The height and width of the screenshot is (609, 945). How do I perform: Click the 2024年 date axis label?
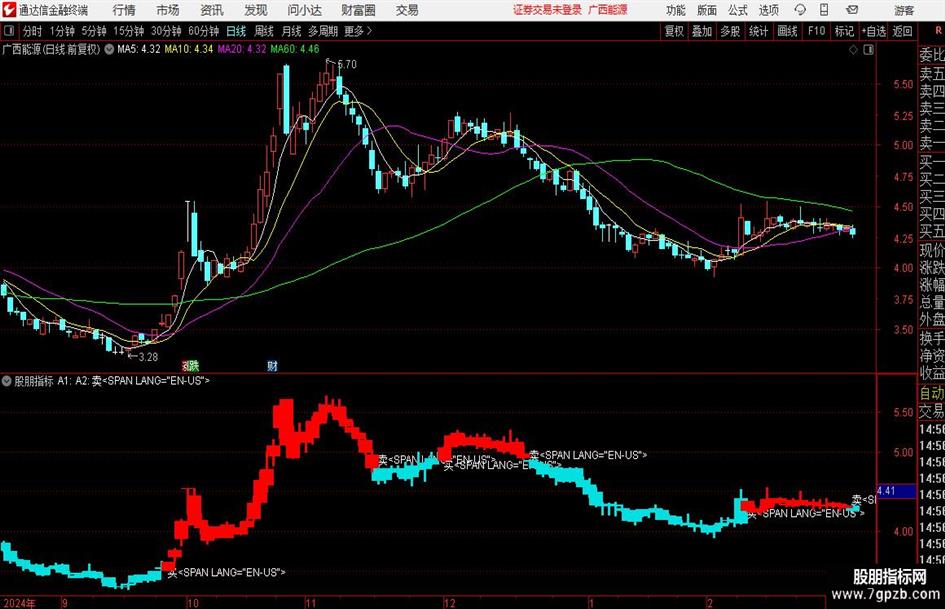tap(19, 603)
